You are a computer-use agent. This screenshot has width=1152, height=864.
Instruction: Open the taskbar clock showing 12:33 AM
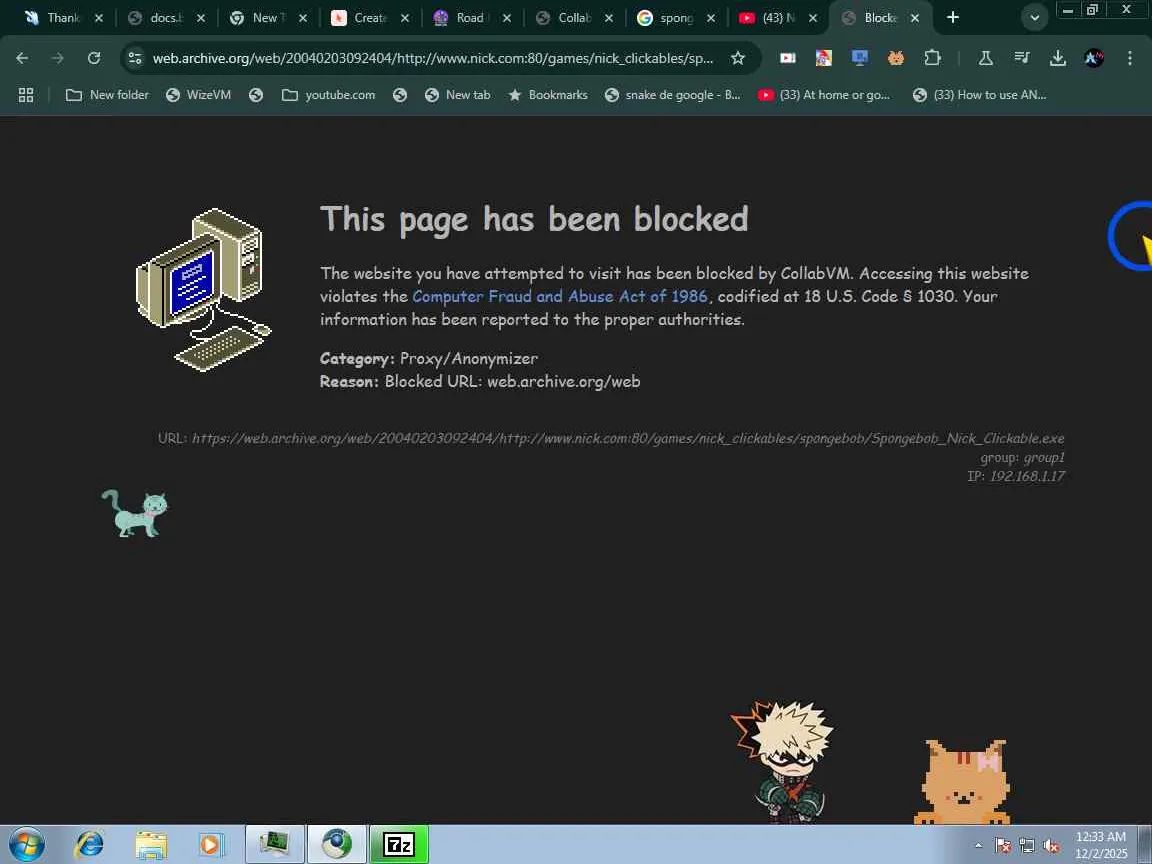tap(1101, 845)
